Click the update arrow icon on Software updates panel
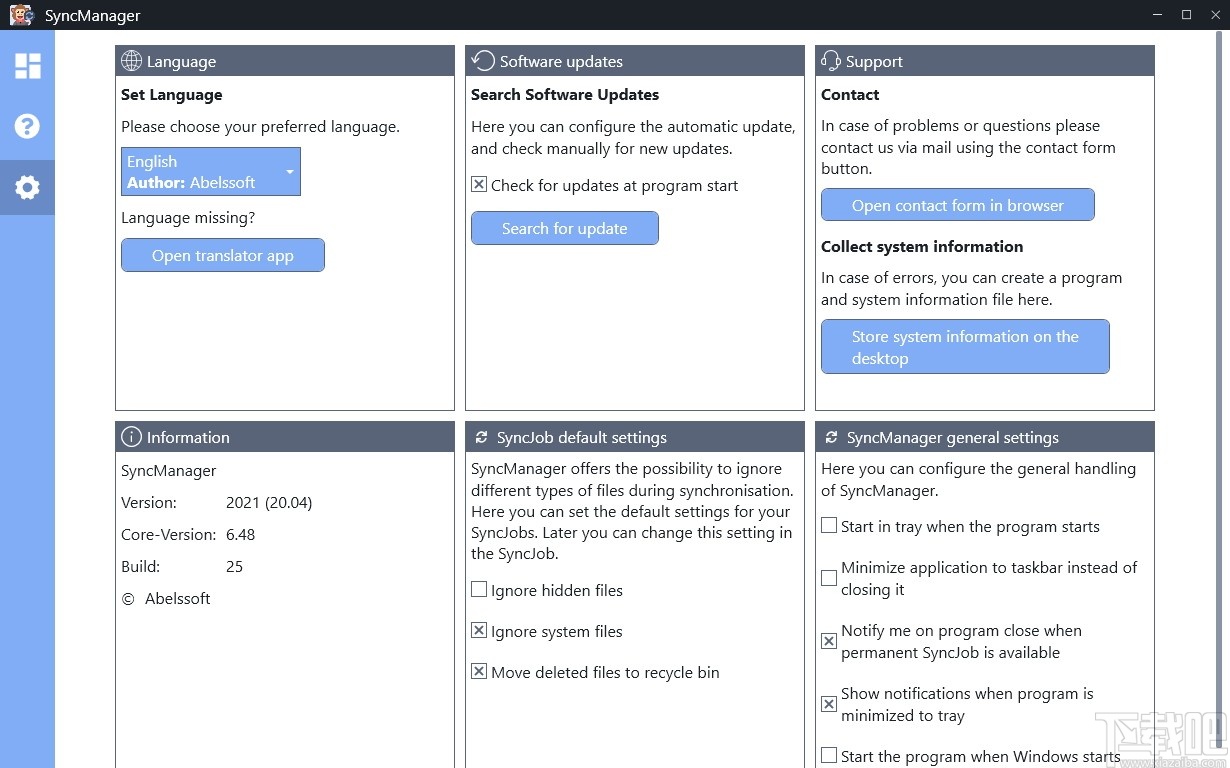 tap(483, 60)
